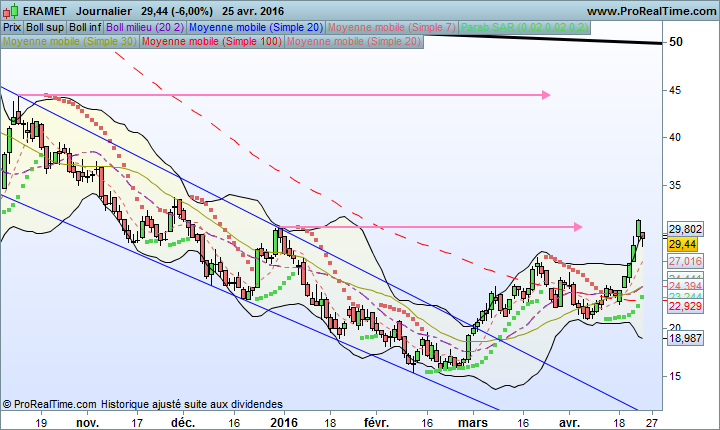Open Boll milieu (20 2) indicator settings
Screen dimensions: 720x430
[x=145, y=28]
